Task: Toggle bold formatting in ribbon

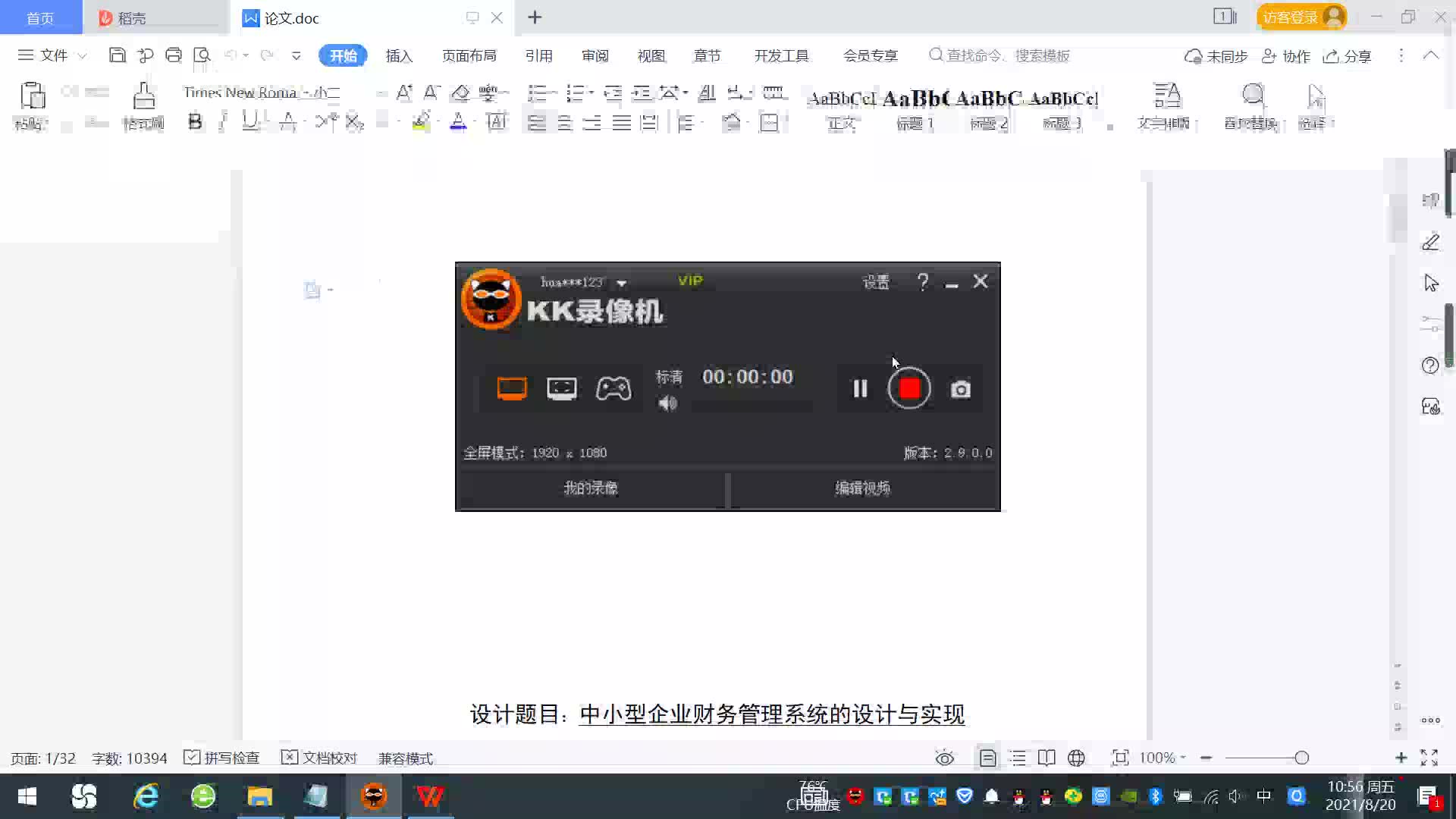Action: (x=195, y=122)
